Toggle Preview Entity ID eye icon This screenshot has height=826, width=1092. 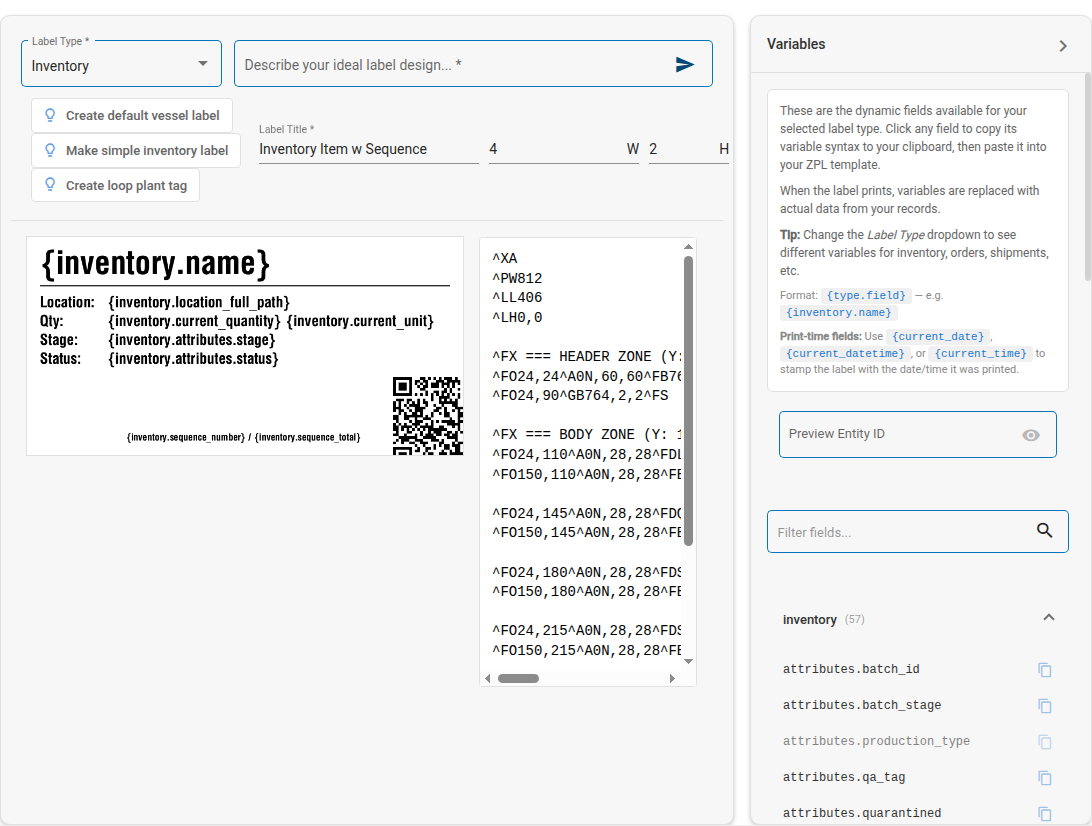tap(1031, 435)
